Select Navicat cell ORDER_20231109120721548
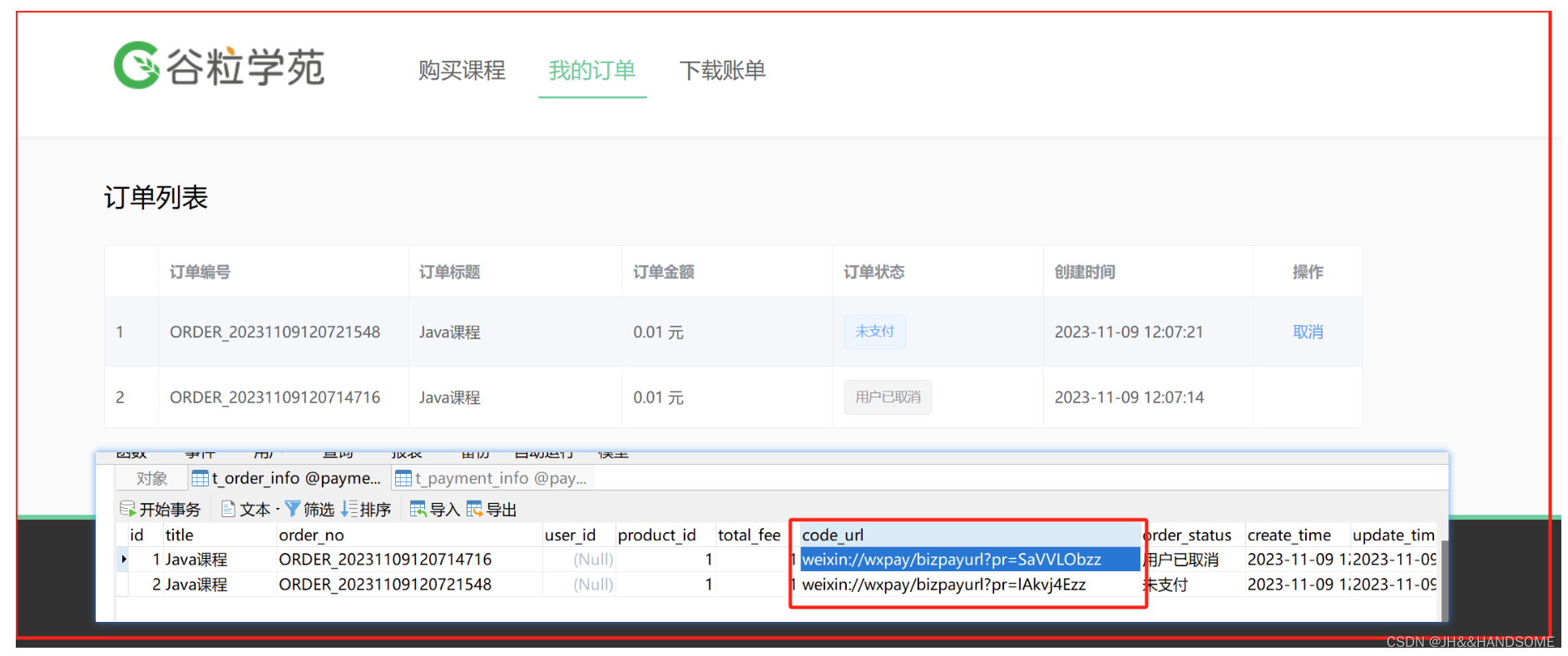The height and width of the screenshot is (656, 1568). point(409,584)
